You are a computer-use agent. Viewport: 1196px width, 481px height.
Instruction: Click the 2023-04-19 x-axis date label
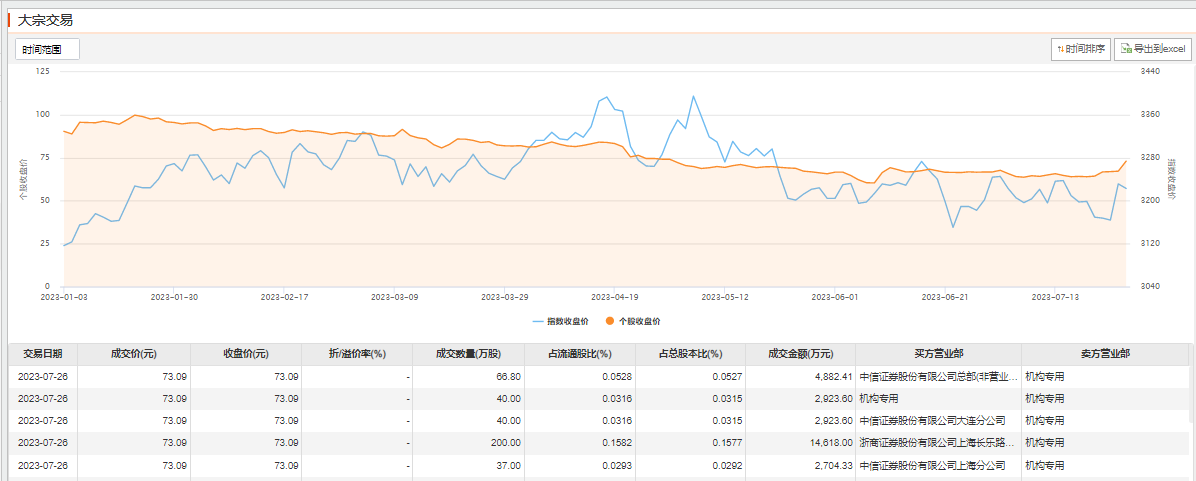point(615,297)
